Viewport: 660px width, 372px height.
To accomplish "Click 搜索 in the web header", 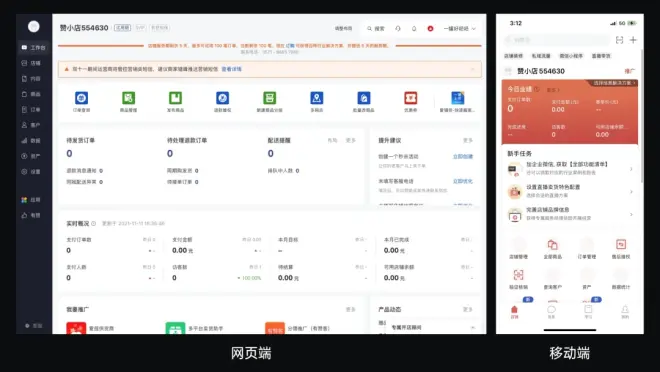I will click(x=375, y=29).
